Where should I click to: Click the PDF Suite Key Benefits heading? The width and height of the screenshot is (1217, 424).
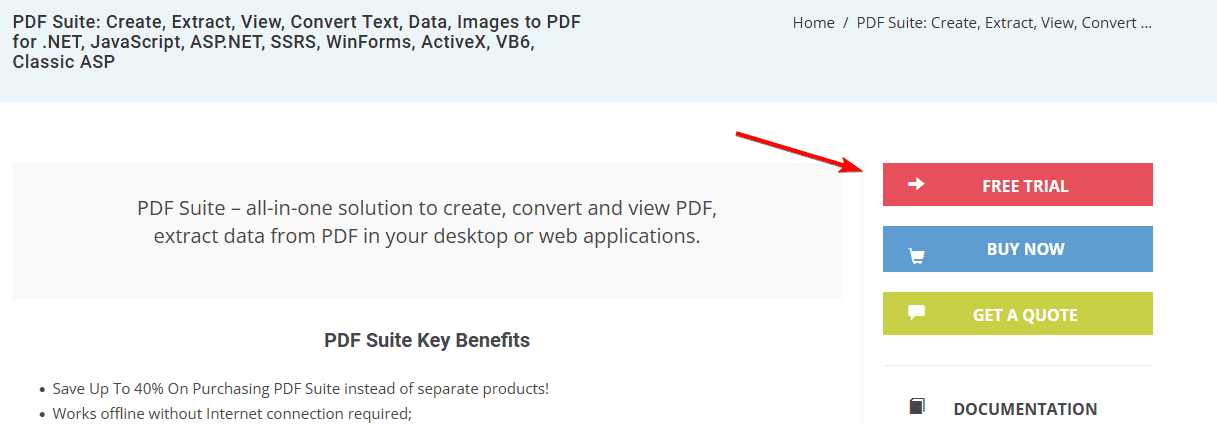coord(427,340)
